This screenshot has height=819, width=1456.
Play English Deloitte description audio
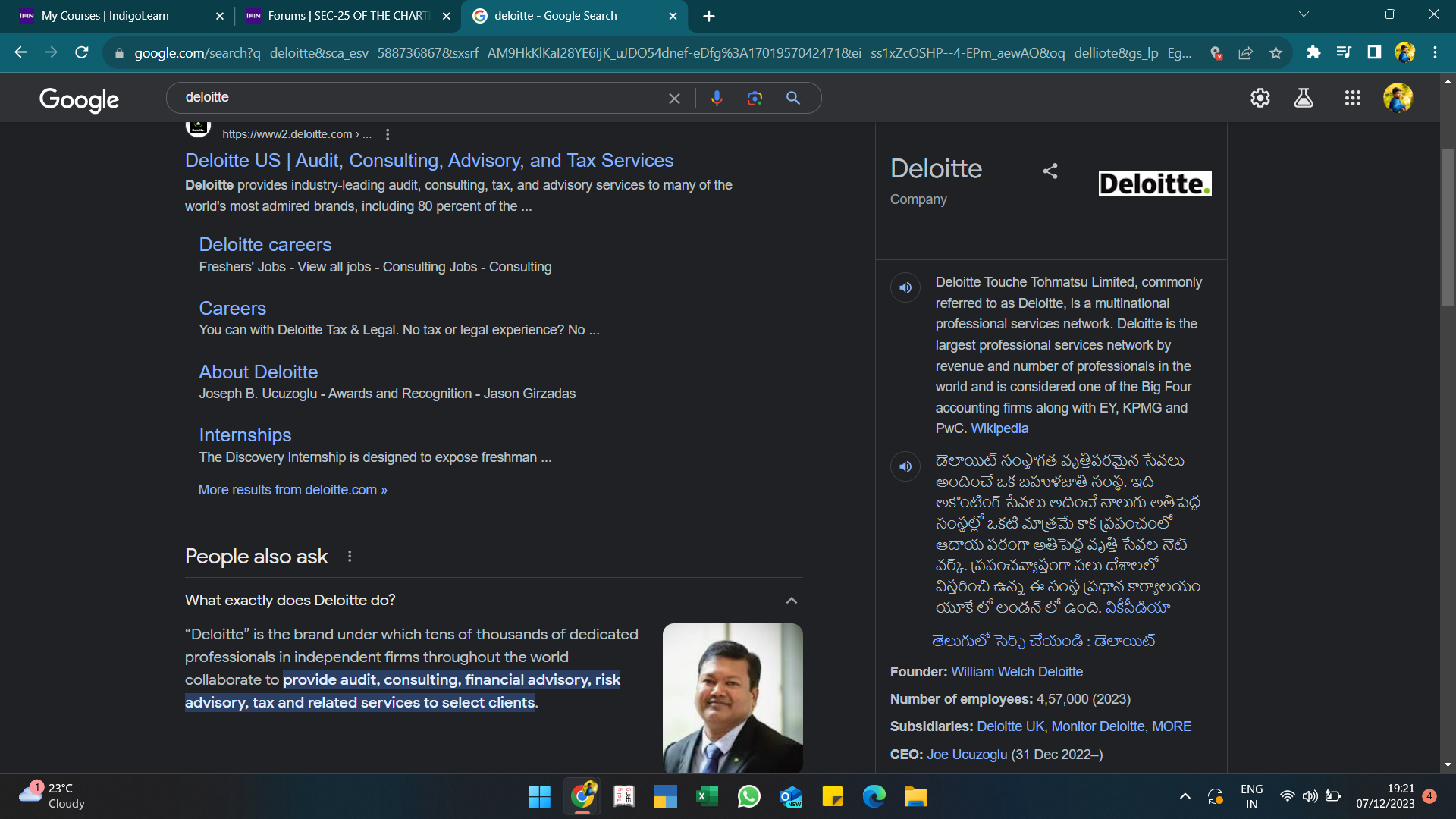pos(905,288)
